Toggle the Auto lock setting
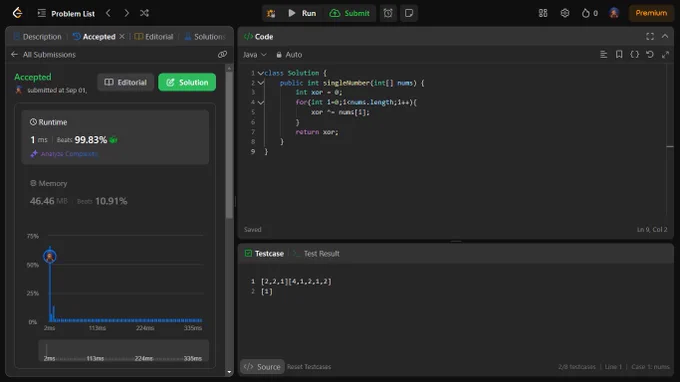680x382 pixels. click(289, 55)
